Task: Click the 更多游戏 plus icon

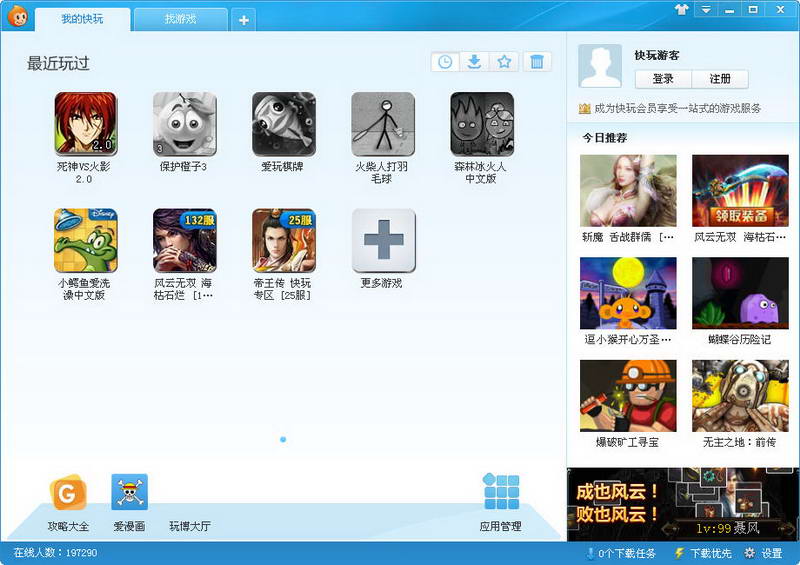Action: [x=384, y=240]
